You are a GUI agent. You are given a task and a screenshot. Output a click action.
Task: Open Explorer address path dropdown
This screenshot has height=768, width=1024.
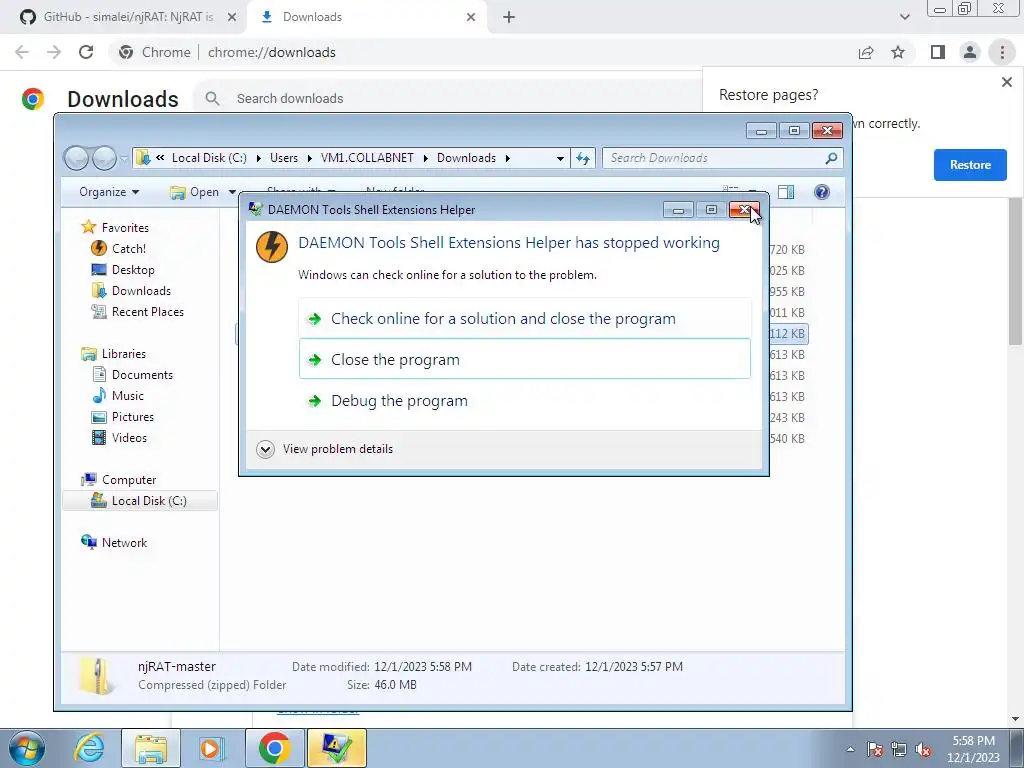point(560,158)
